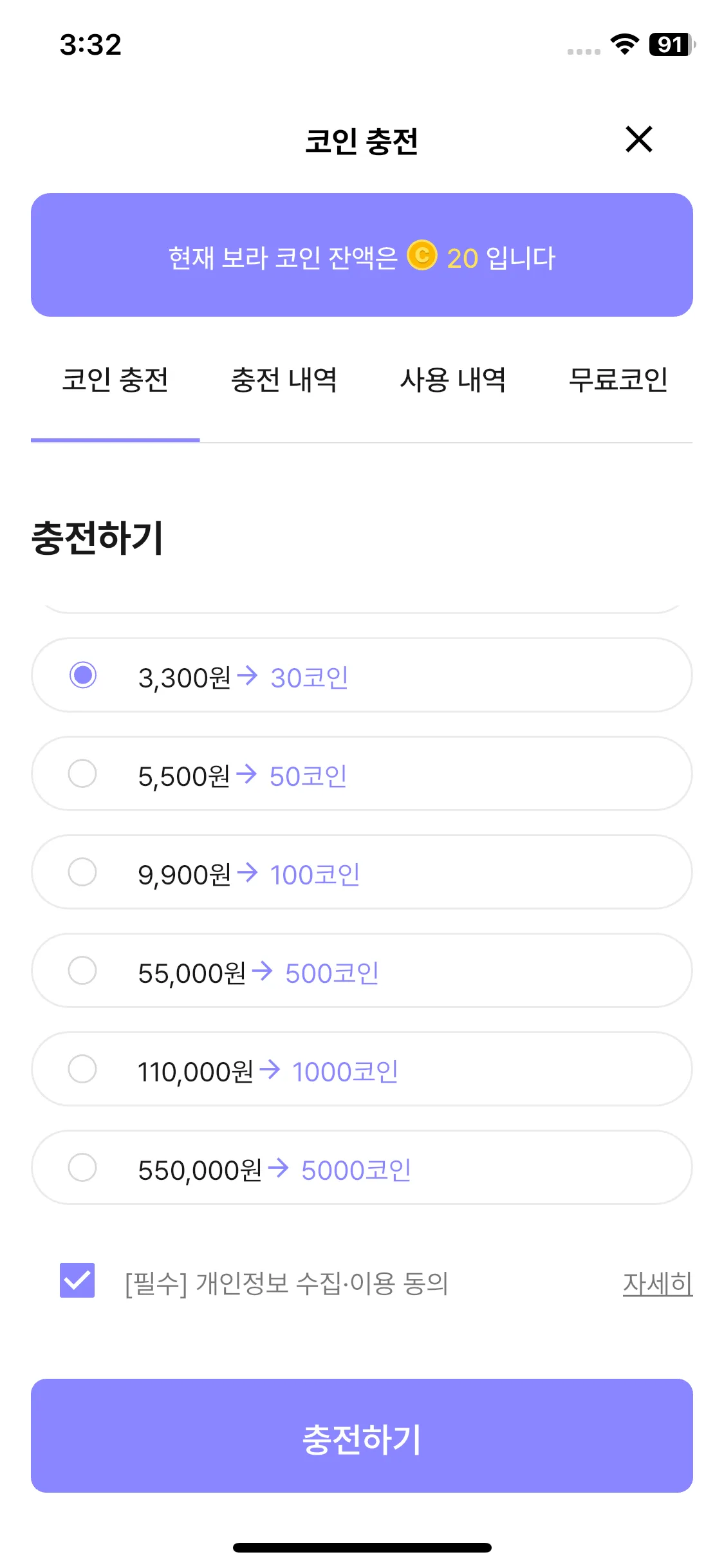Select the 5,500원 50코인 radio option
Image resolution: width=724 pixels, height=1568 pixels.
83,773
